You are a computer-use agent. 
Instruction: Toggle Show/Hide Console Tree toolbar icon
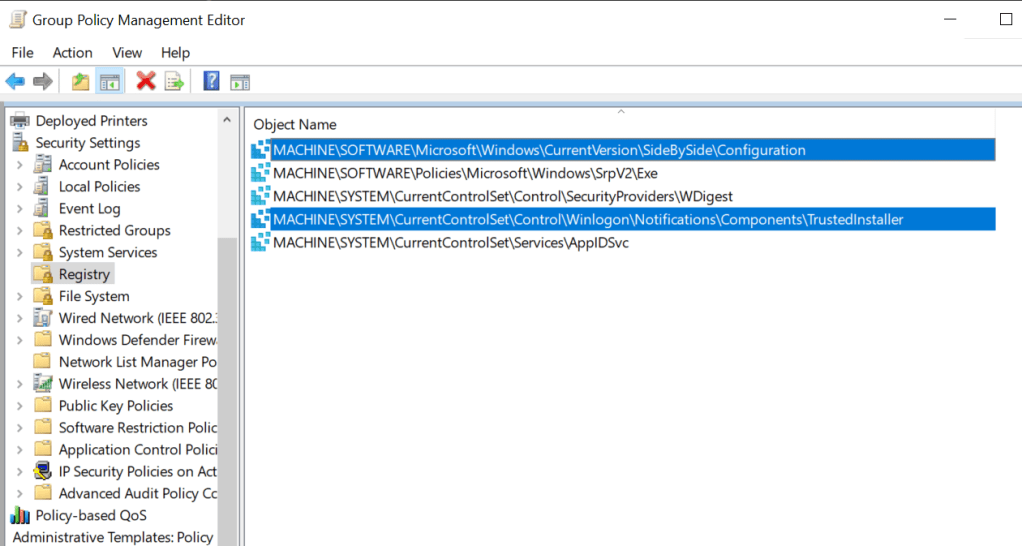(109, 82)
